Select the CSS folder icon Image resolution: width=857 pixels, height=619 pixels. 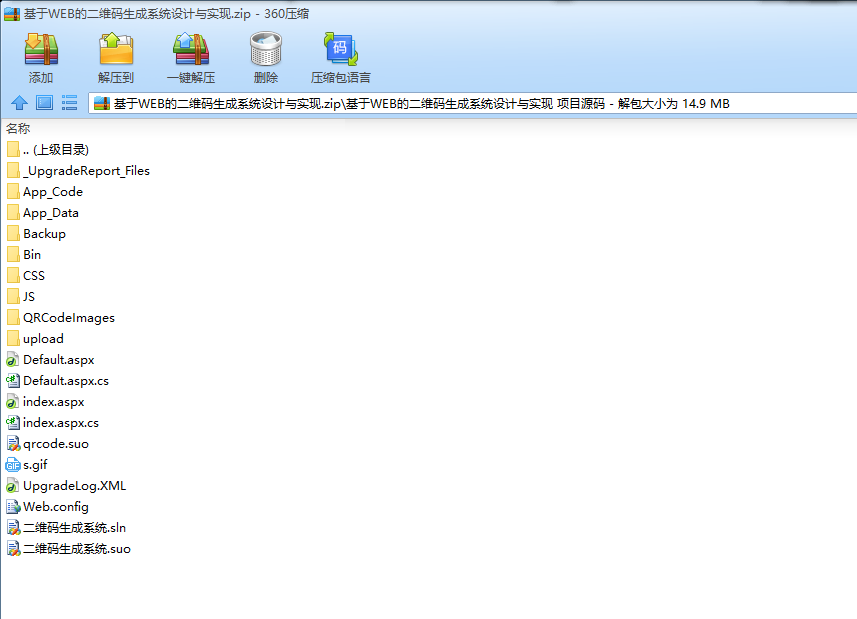14,275
